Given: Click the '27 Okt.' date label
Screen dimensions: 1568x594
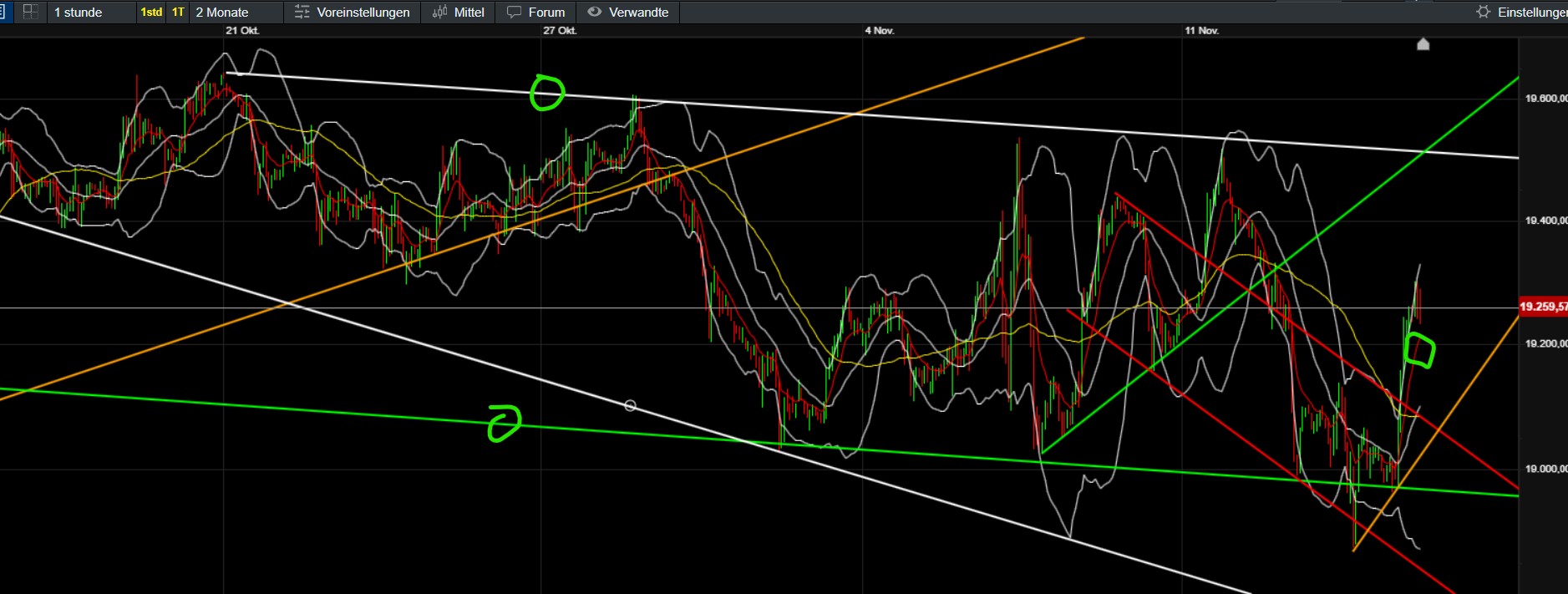Looking at the screenshot, I should click(560, 30).
